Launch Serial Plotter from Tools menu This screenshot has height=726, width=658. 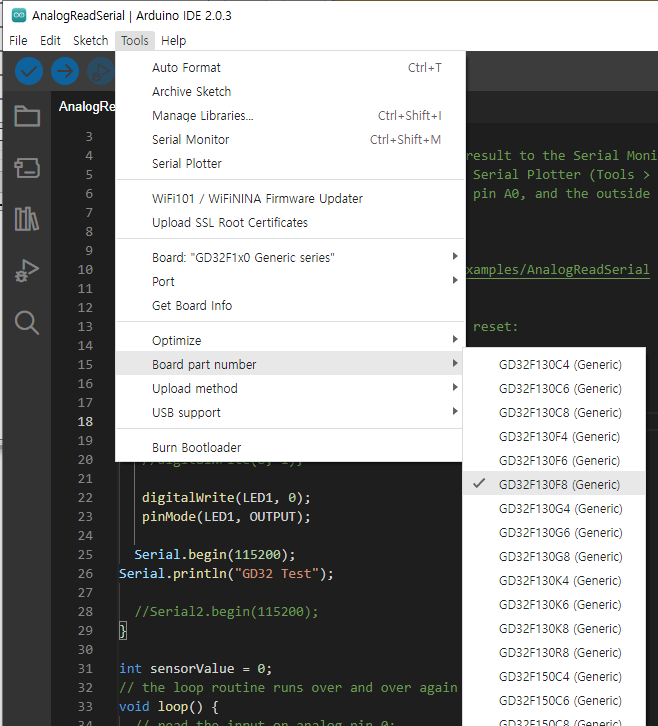pyautogui.click(x=290, y=164)
